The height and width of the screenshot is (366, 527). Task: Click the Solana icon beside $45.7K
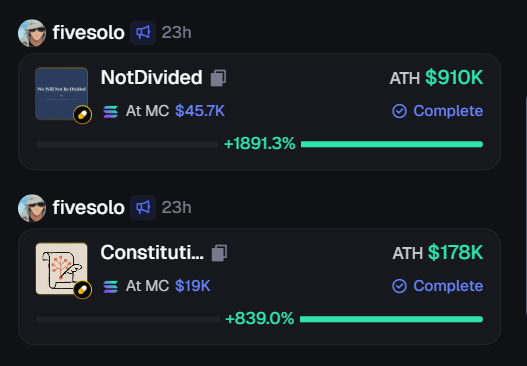click(111, 111)
